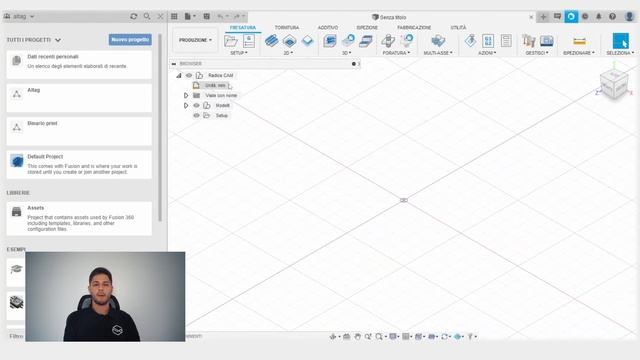Switch to the Fabbricazione tab
This screenshot has height=360, width=640.
pyautogui.click(x=414, y=27)
